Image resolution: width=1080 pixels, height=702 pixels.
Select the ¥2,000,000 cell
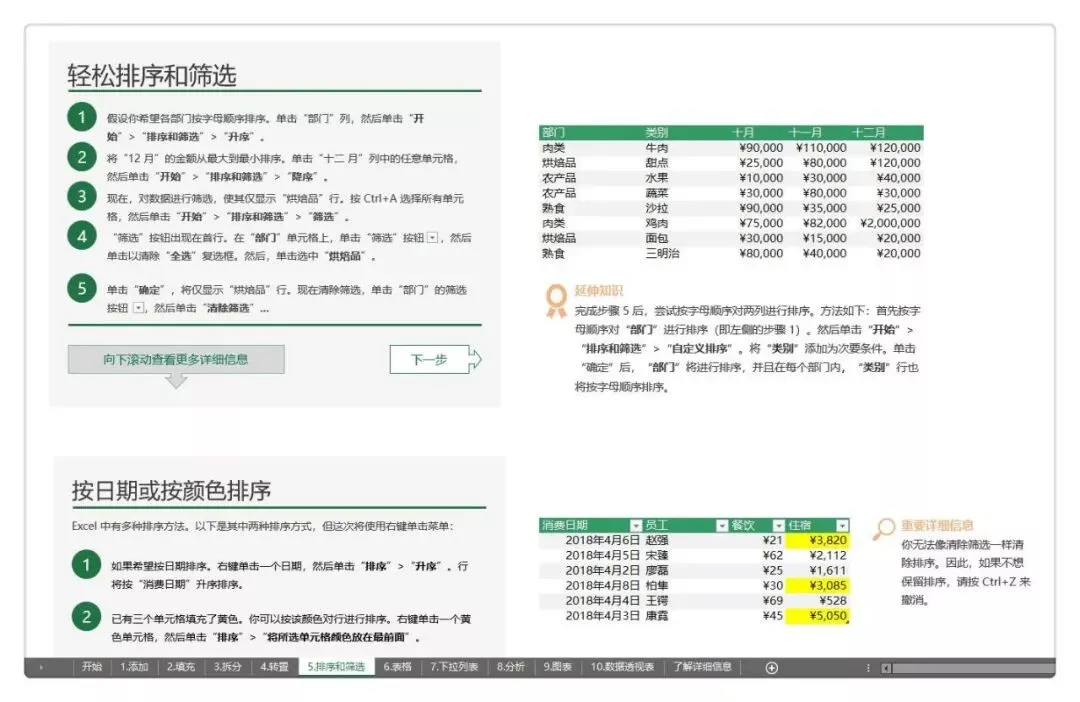click(x=886, y=223)
